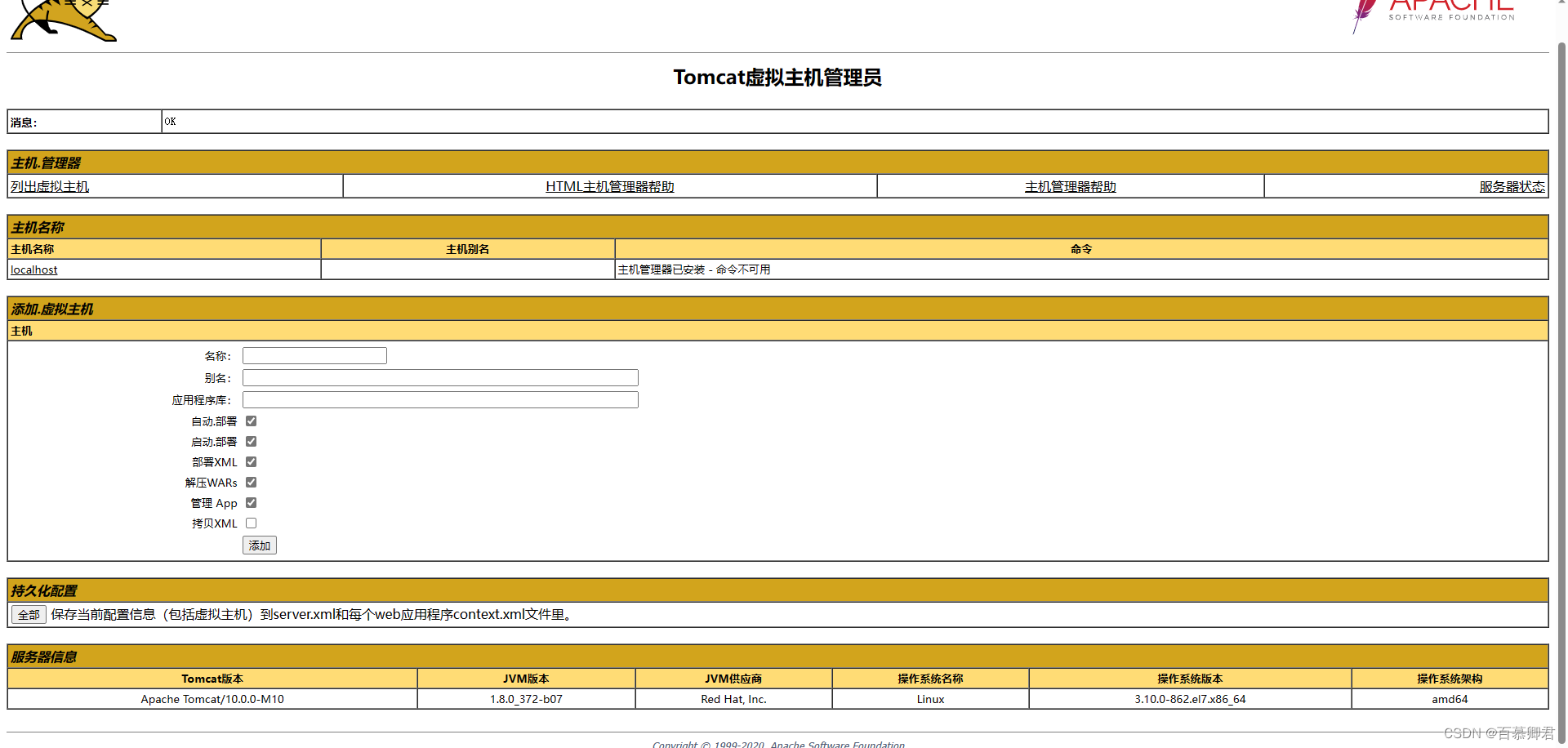Click the Tomcat cat logo
Viewport: 1568px width, 748px height.
pyautogui.click(x=64, y=20)
